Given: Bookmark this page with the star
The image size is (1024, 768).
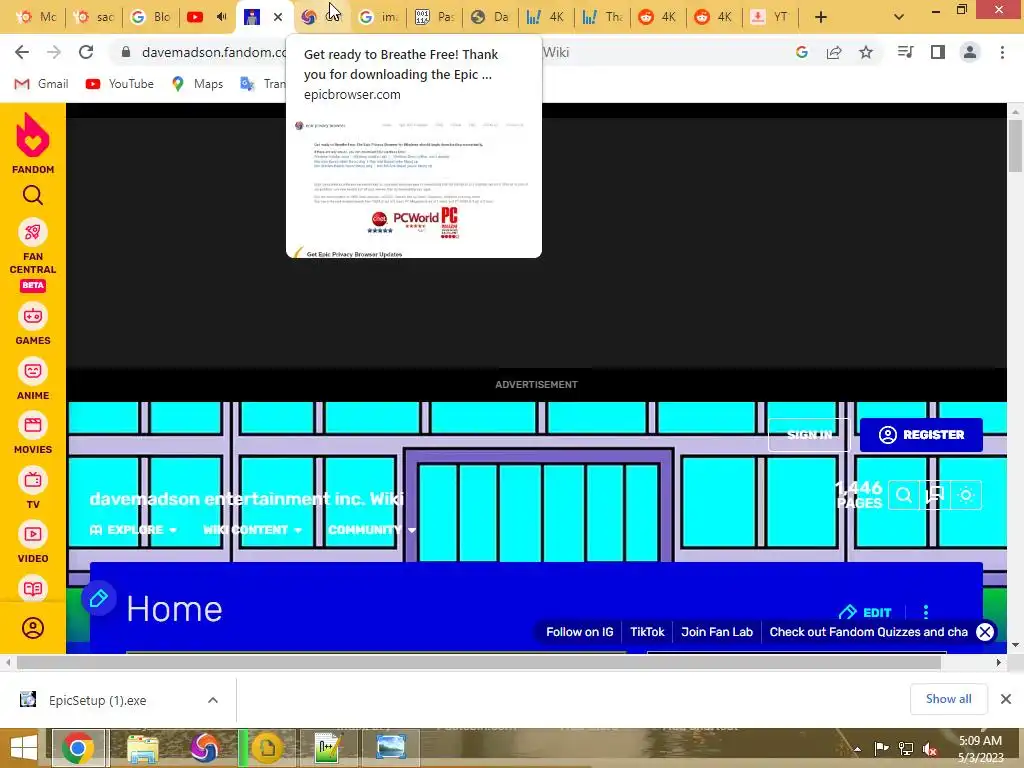Looking at the screenshot, I should point(866,52).
